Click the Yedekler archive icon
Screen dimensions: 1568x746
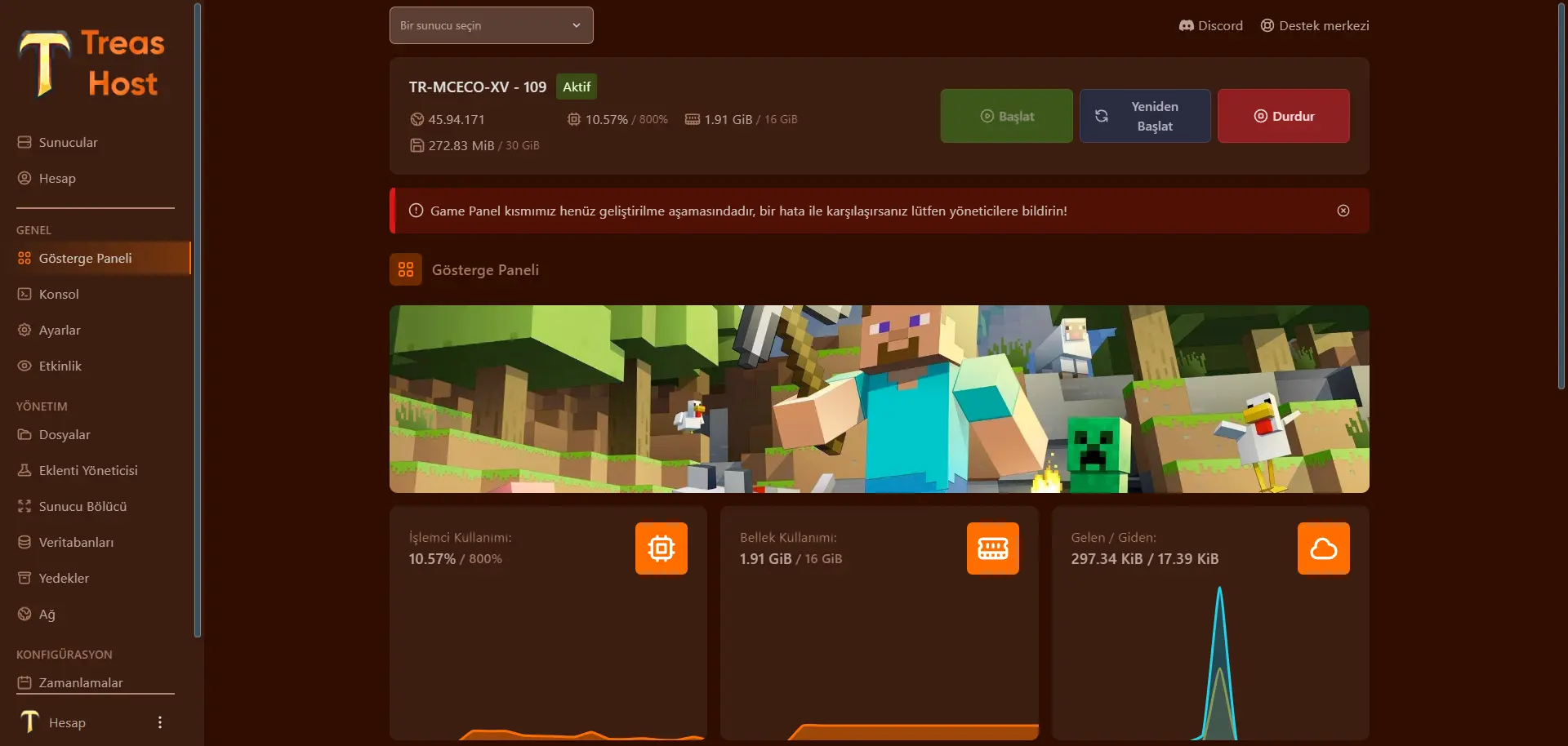[24, 578]
